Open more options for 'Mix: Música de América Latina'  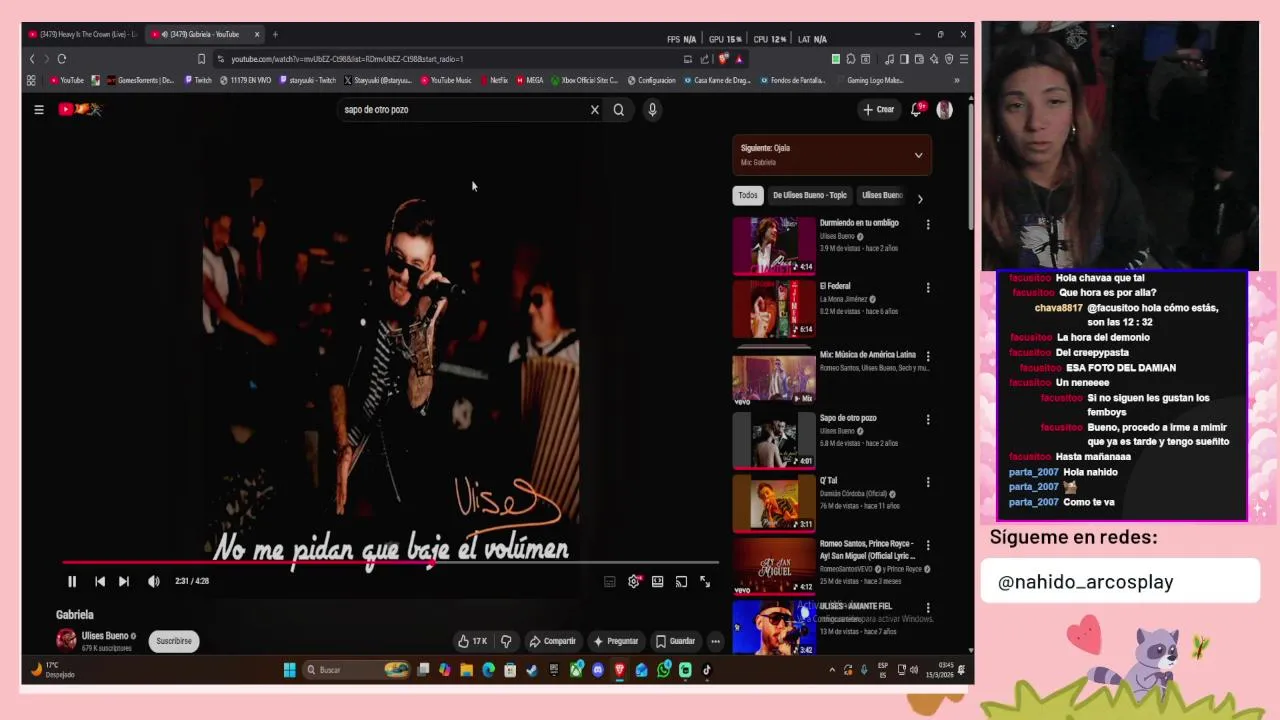pos(928,356)
